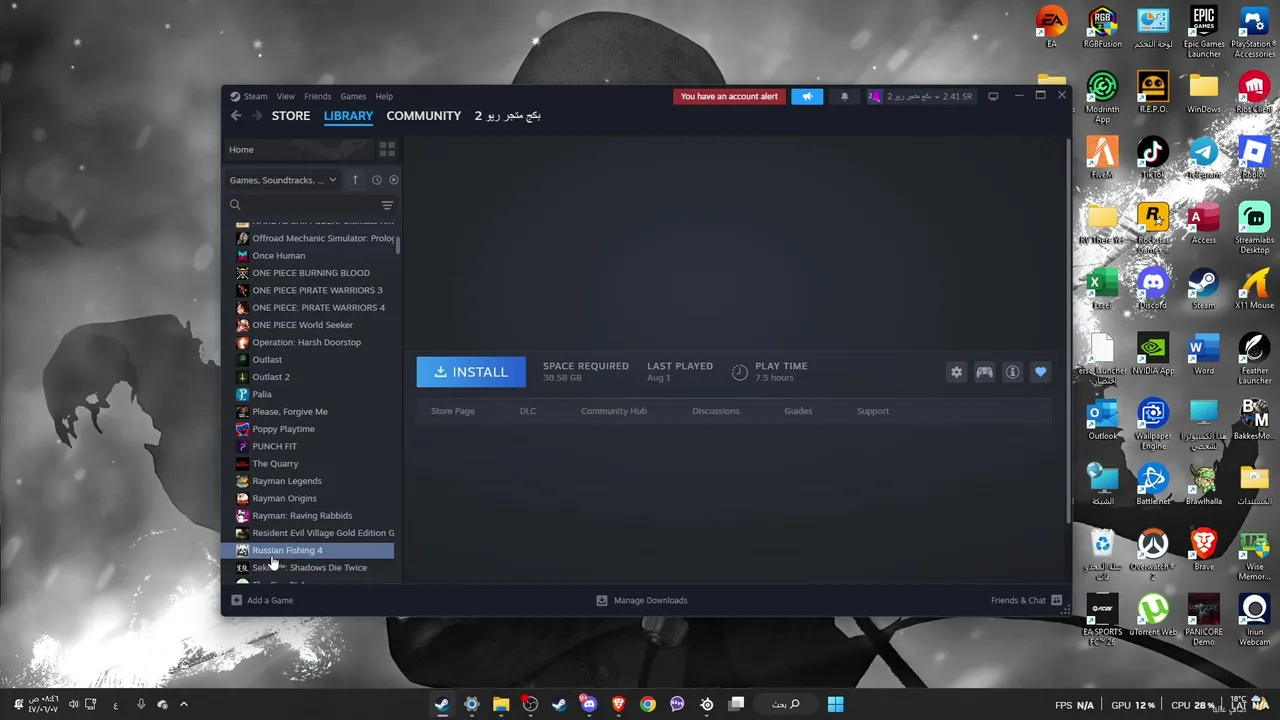Open the Store Page tab
Screen dimensions: 1280x720
pos(453,411)
